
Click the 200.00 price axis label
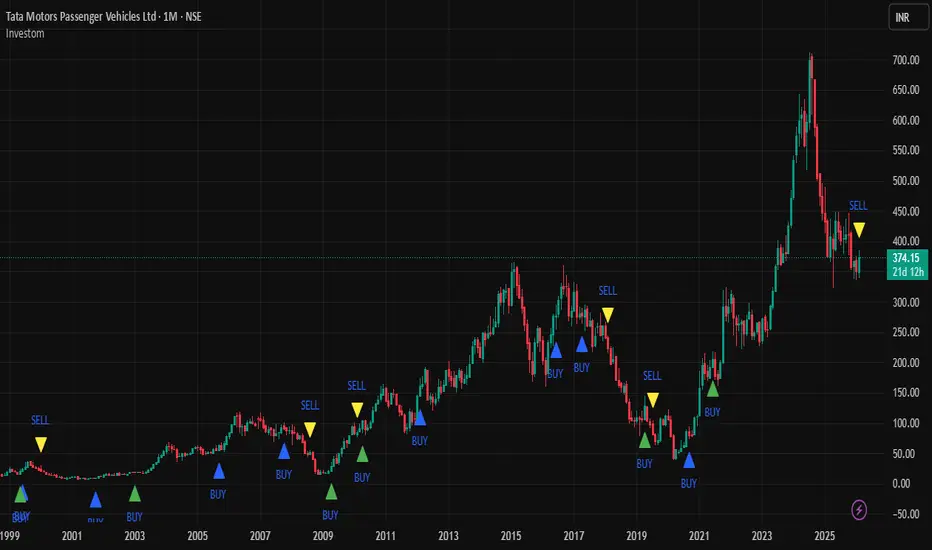point(905,363)
